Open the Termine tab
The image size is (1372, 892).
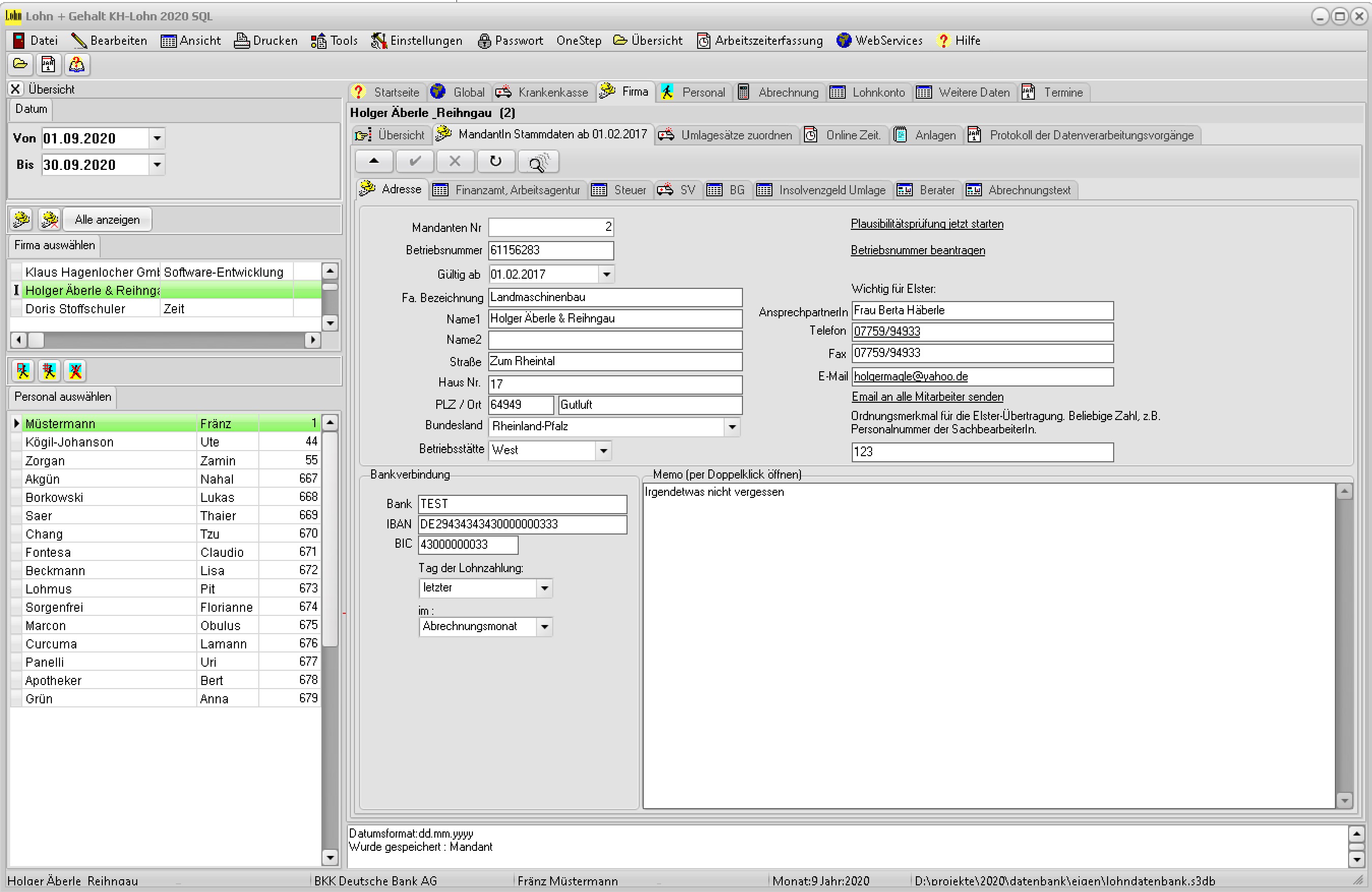pos(1054,92)
